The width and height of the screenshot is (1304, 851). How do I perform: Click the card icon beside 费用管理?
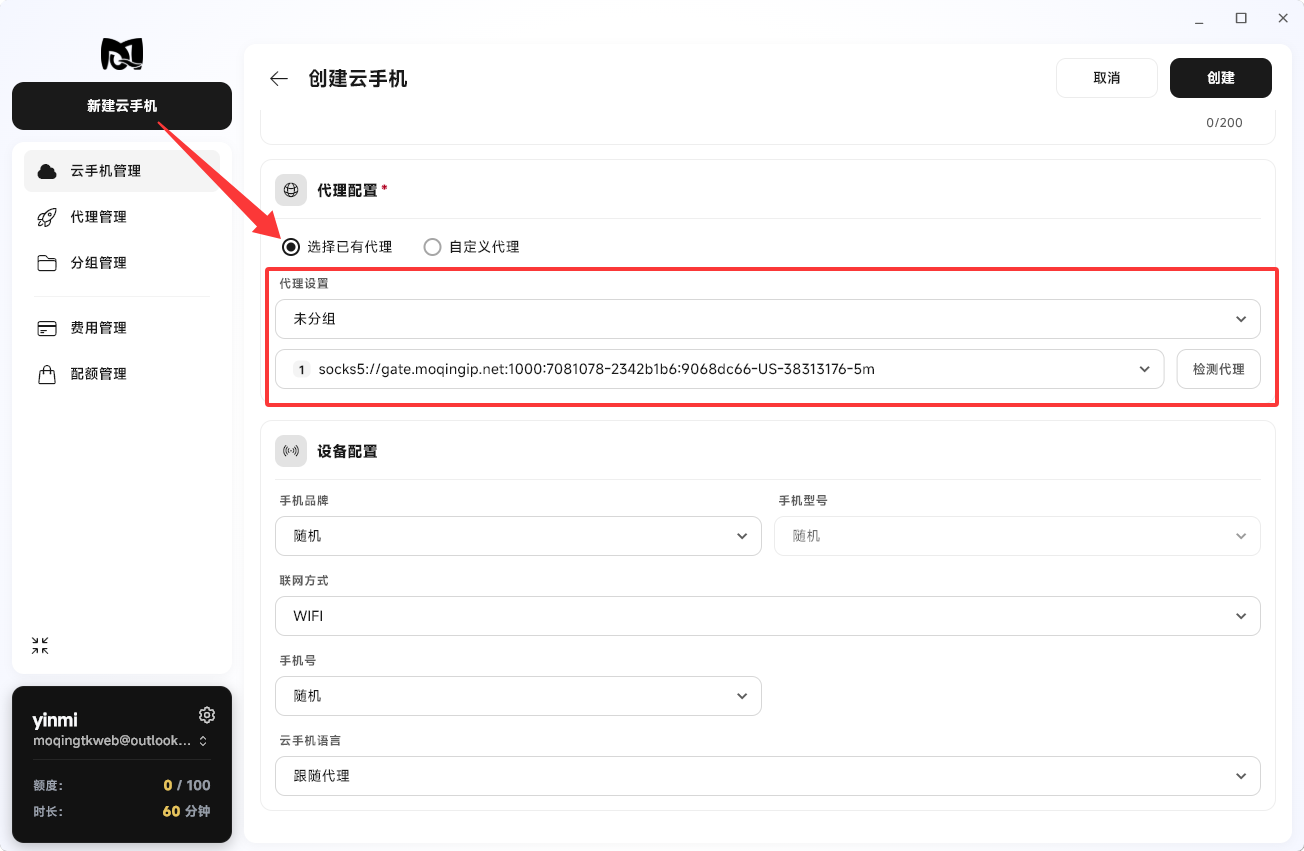47,328
